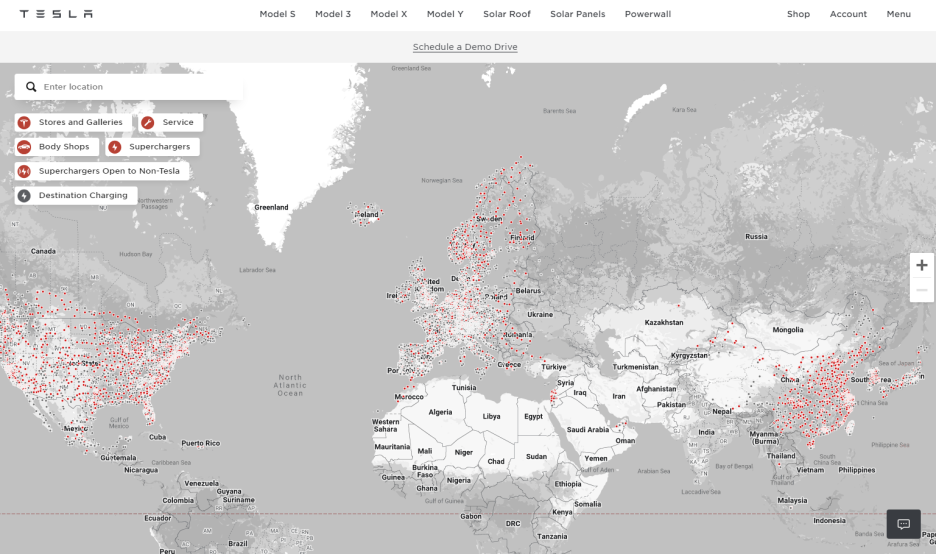Open the Powerwall page
The image size is (936, 554).
coord(648,14)
